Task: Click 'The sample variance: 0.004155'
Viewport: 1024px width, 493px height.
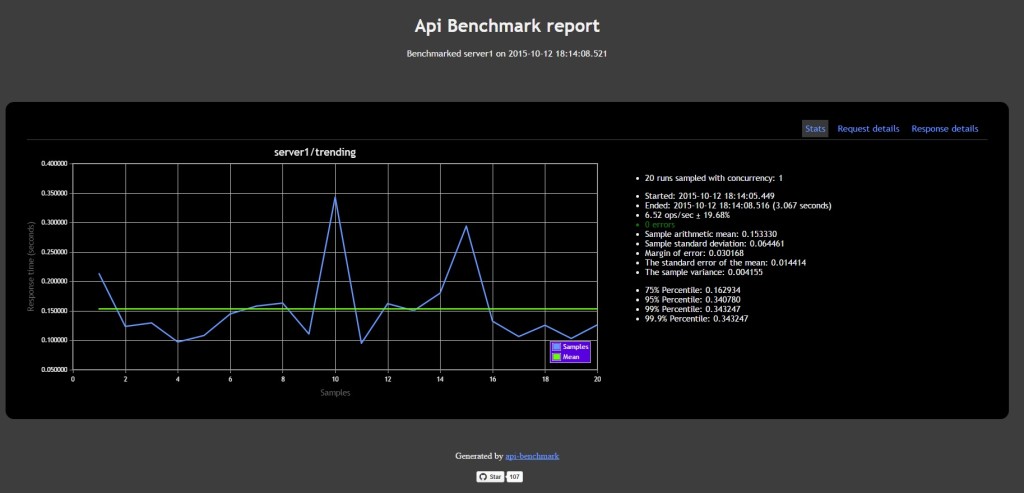Action: (x=703, y=272)
